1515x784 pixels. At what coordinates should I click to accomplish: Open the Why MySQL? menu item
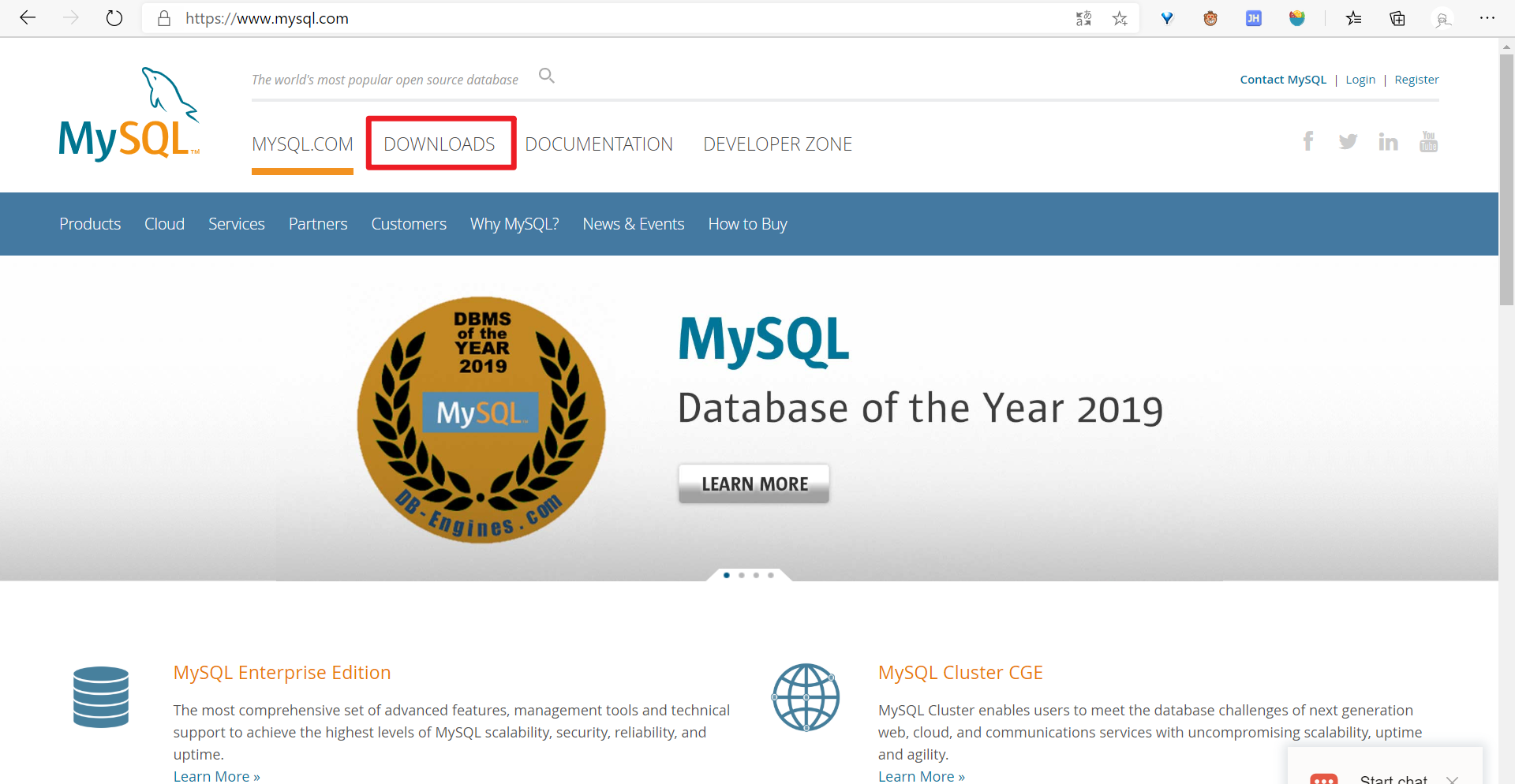514,224
